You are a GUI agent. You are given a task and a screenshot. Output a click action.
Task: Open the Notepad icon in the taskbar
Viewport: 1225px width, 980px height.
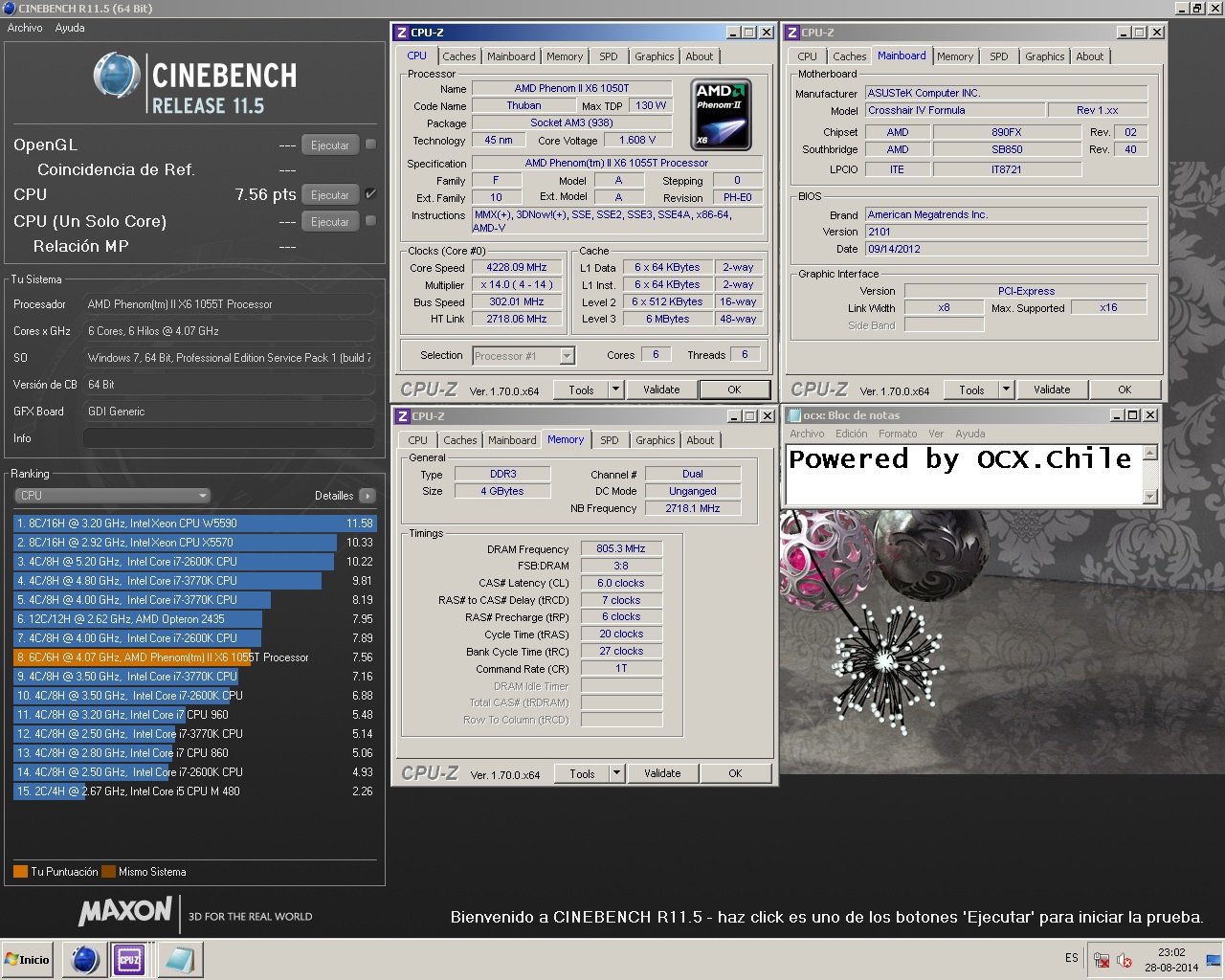tap(179, 959)
